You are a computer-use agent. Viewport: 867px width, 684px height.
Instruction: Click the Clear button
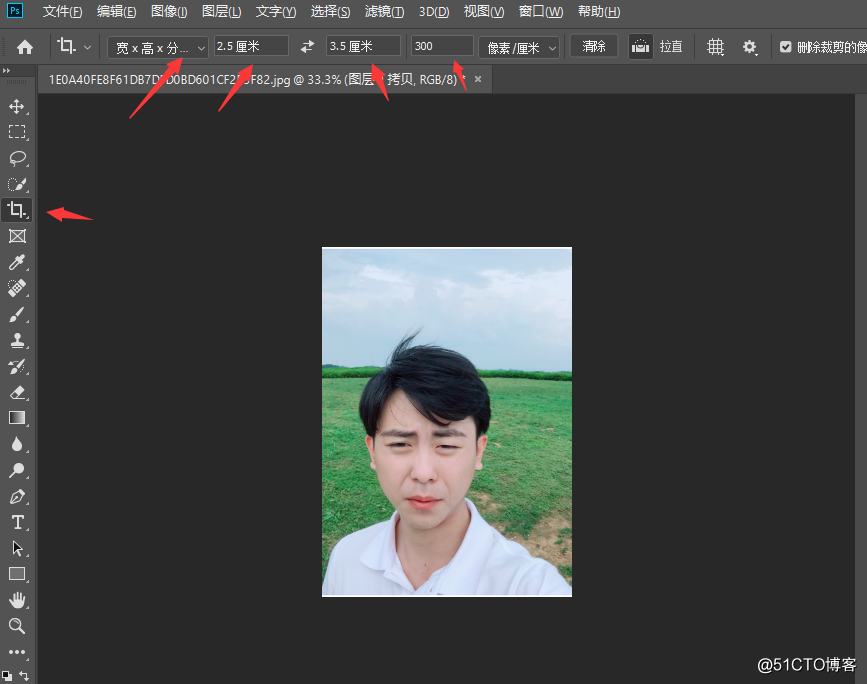click(593, 46)
